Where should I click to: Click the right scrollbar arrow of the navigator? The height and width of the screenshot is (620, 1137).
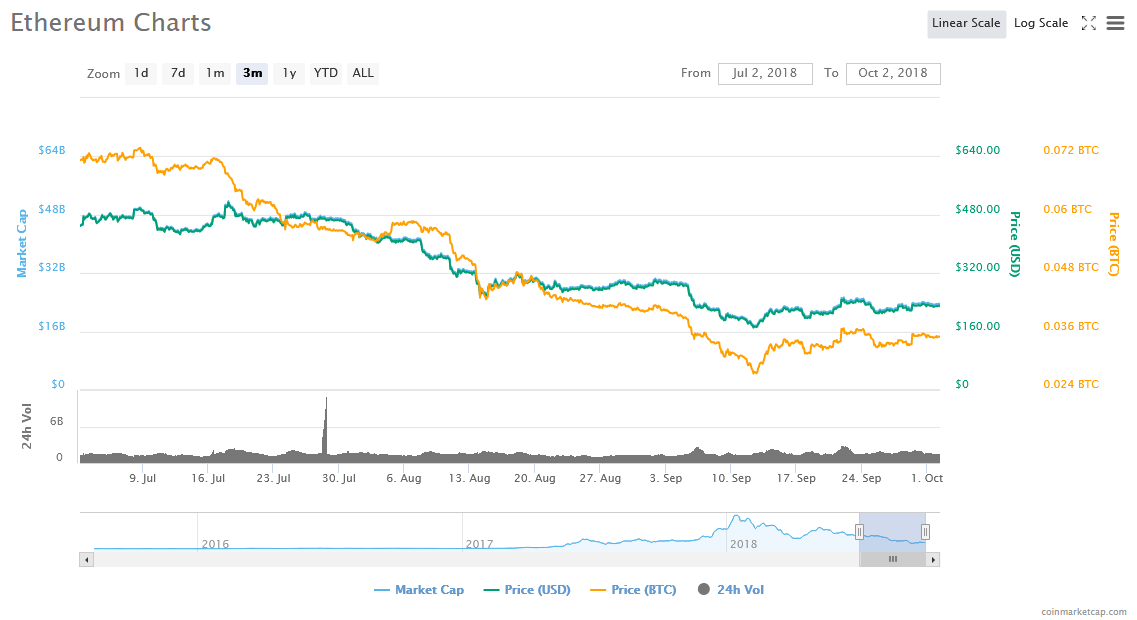[x=933, y=559]
